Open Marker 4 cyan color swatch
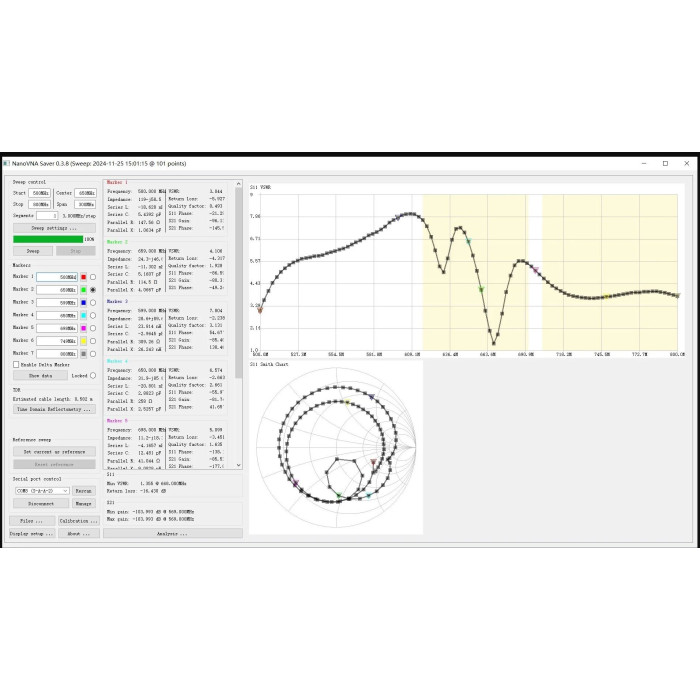 coord(83,316)
